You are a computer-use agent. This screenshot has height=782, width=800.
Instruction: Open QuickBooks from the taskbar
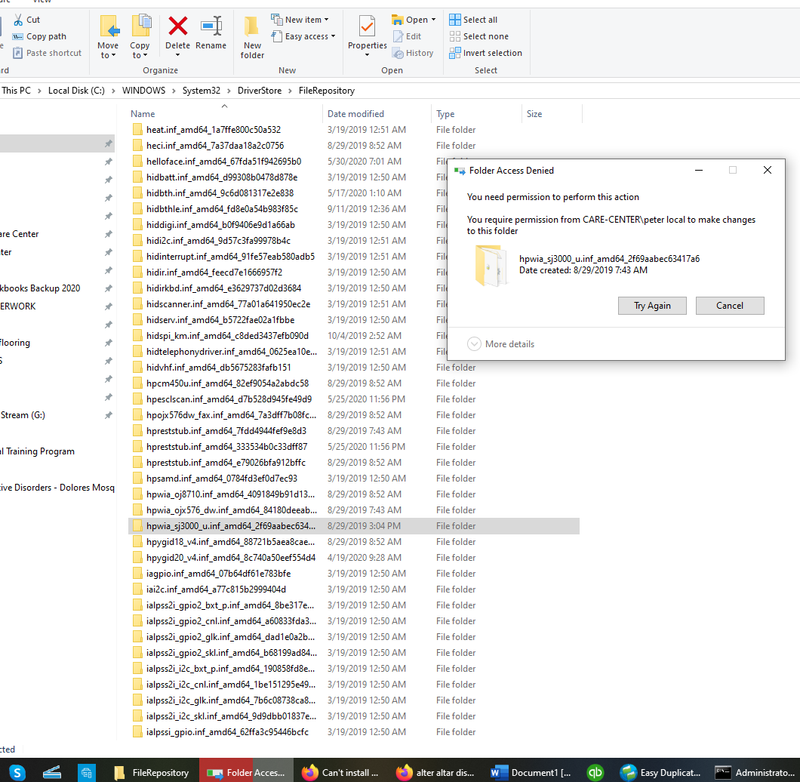595,772
